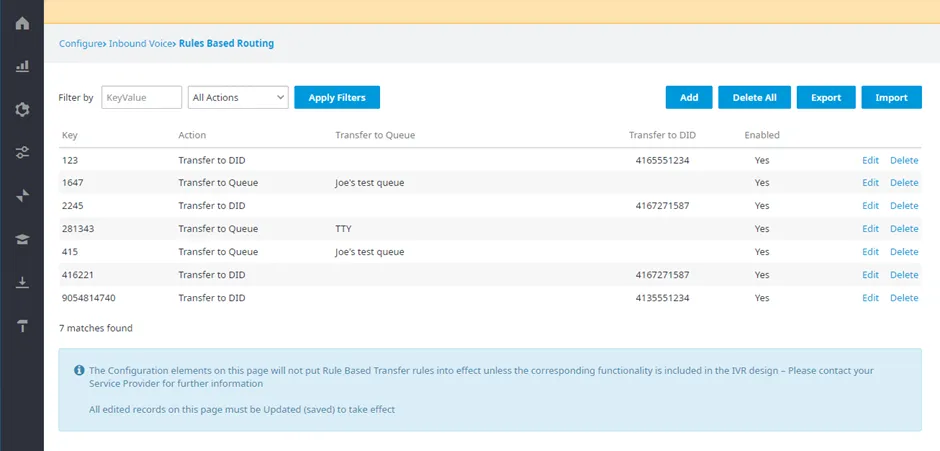Delete the rule with key 415

(904, 251)
